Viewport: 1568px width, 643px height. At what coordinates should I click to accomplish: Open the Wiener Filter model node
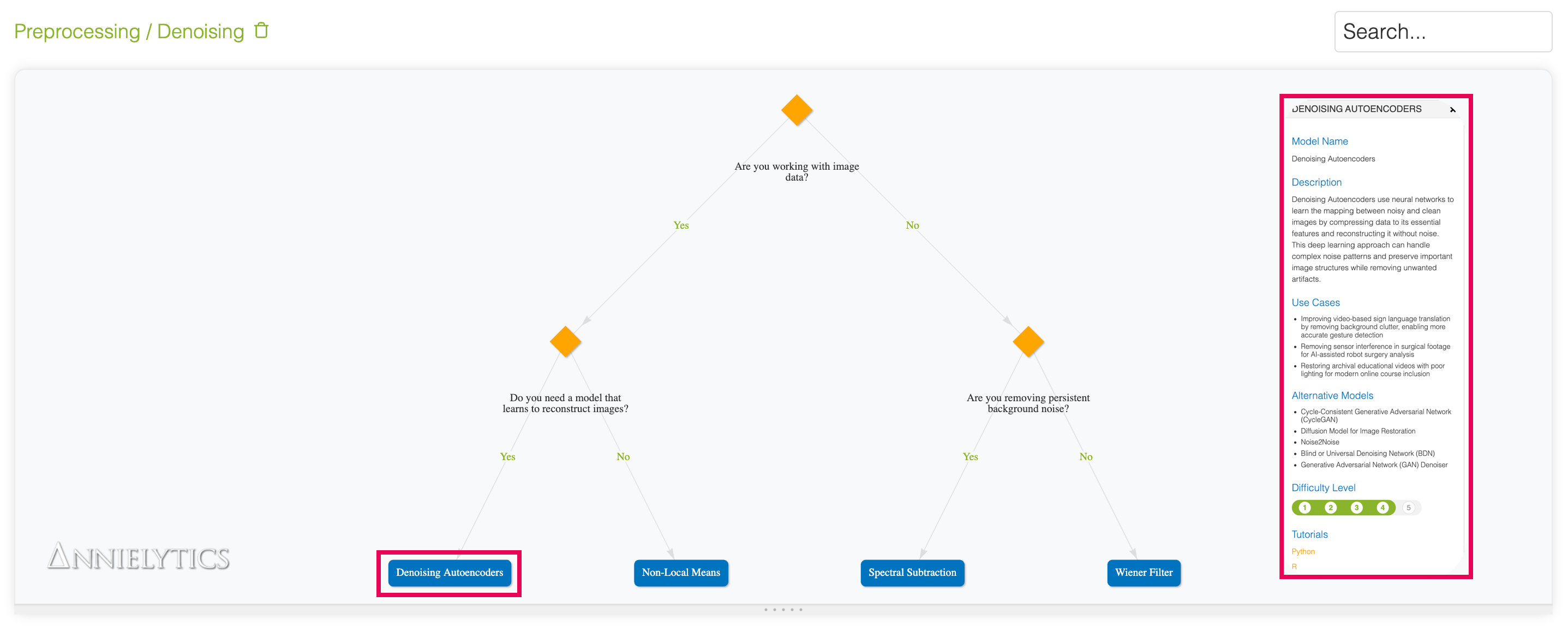pyautogui.click(x=1143, y=573)
